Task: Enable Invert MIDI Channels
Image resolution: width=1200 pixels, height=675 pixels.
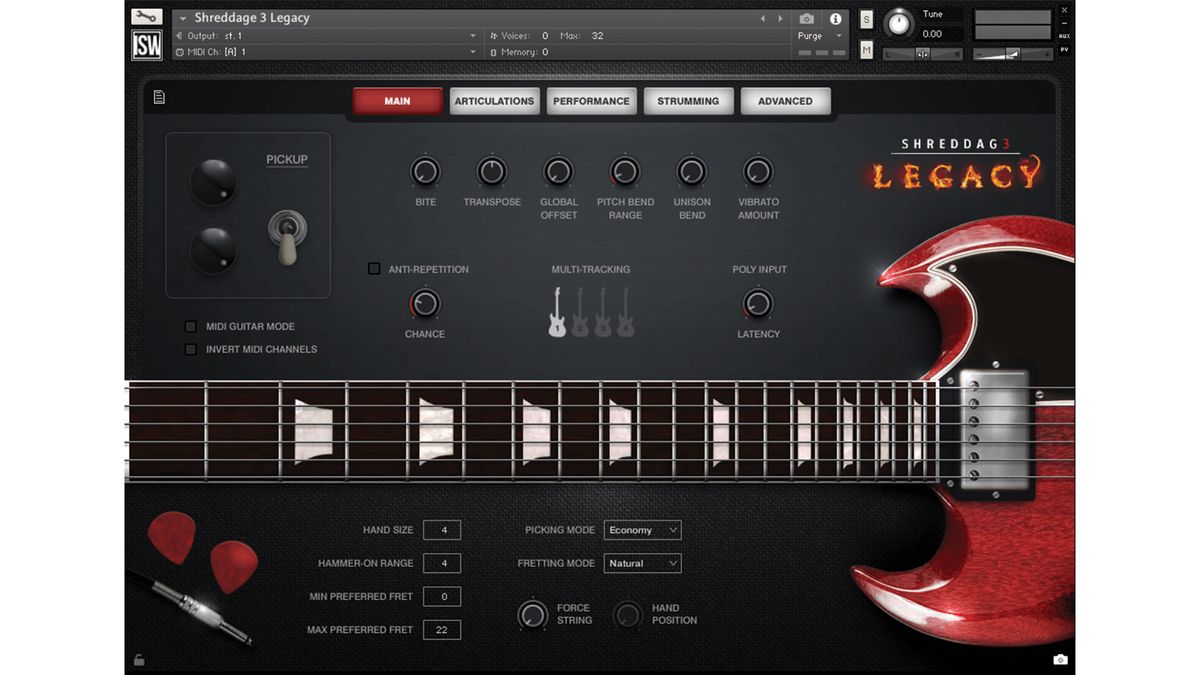Action: (x=190, y=349)
